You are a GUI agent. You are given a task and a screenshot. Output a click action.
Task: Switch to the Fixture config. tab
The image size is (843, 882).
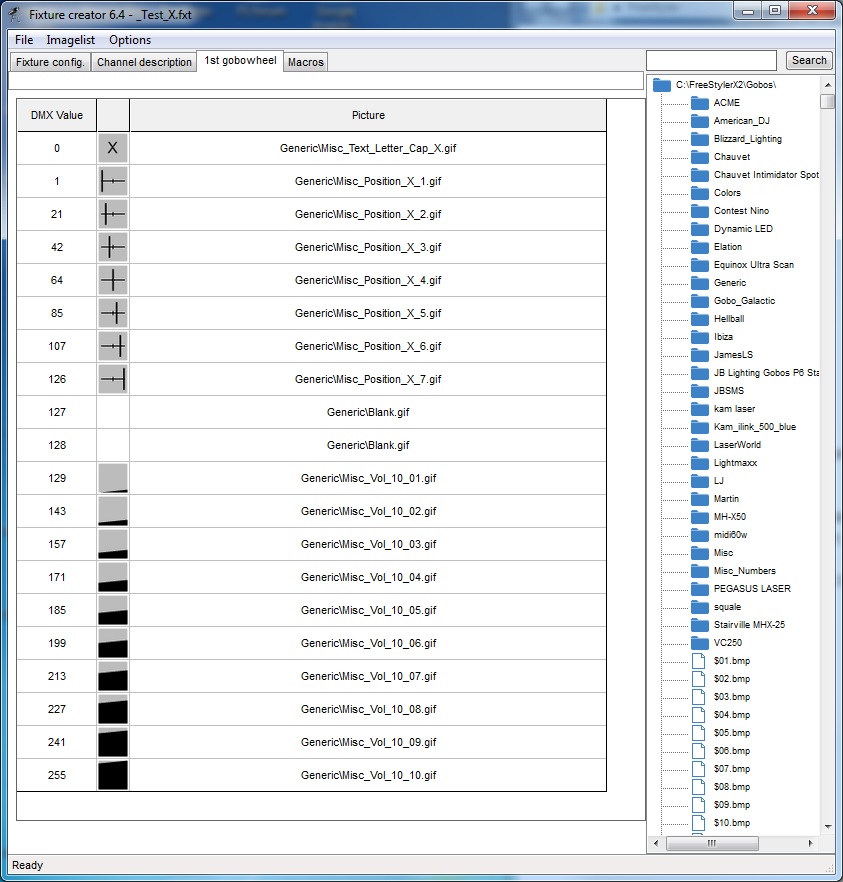pyautogui.click(x=50, y=62)
